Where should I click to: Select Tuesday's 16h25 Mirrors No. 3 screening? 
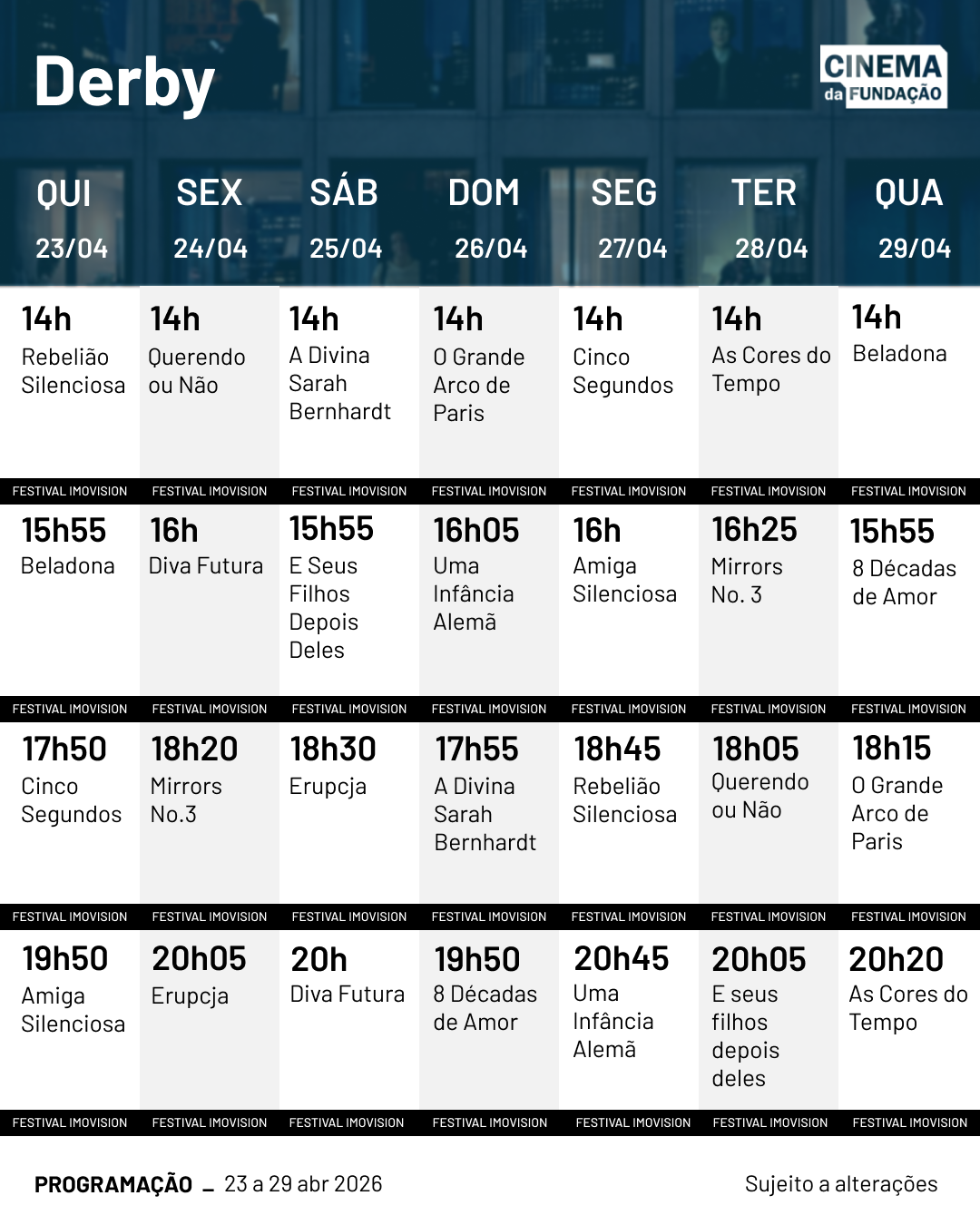click(x=753, y=560)
